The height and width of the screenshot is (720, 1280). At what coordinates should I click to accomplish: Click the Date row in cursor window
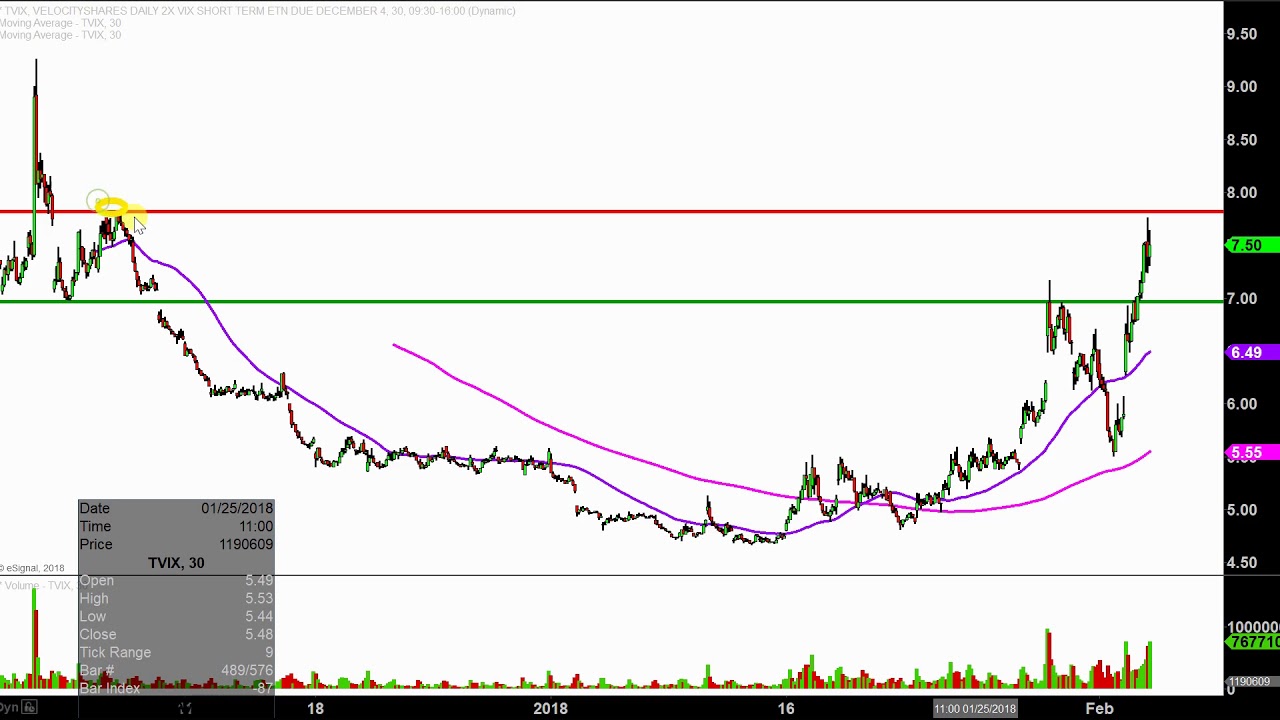pos(176,508)
